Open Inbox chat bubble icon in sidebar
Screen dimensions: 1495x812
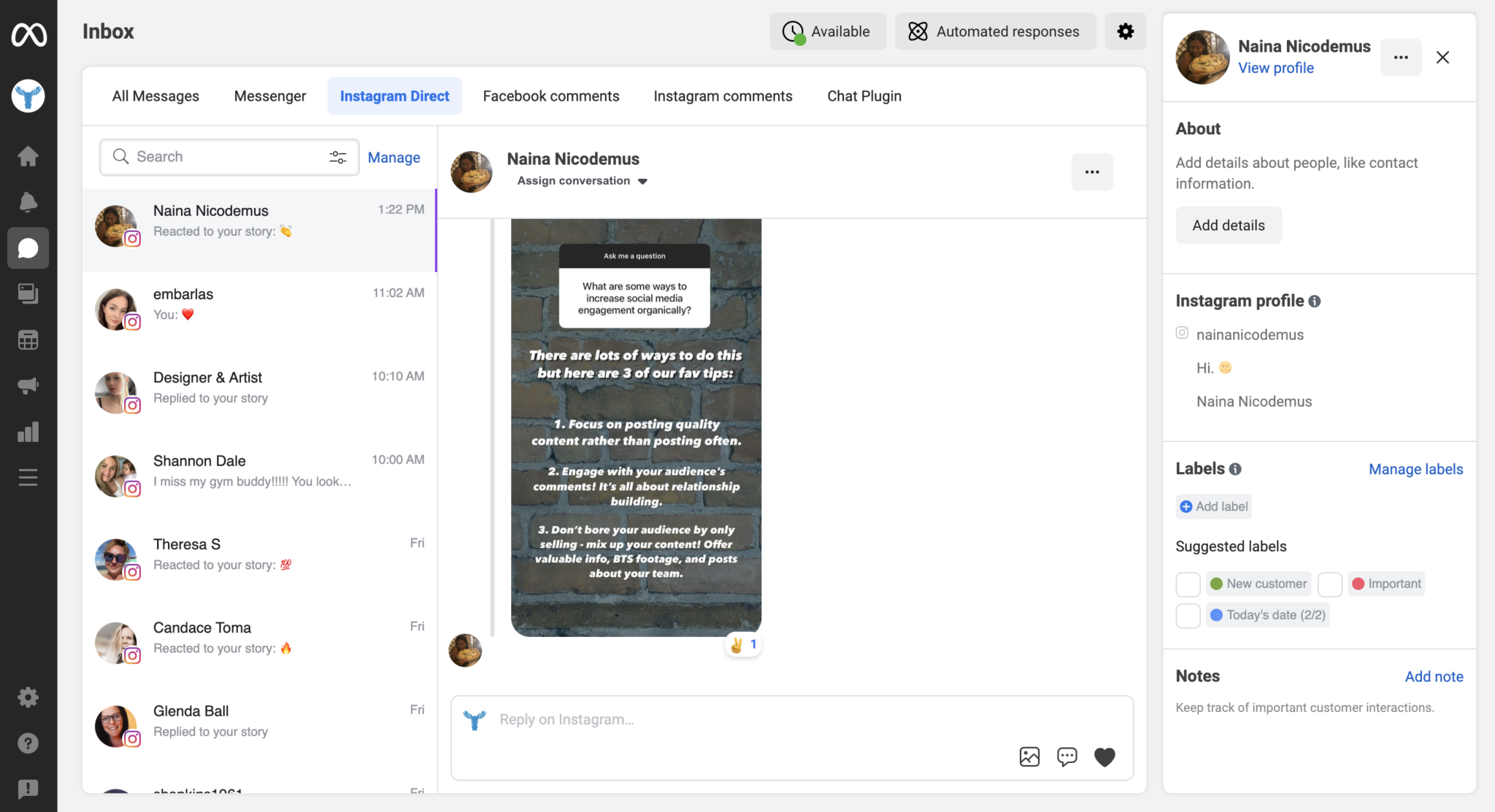click(x=28, y=248)
